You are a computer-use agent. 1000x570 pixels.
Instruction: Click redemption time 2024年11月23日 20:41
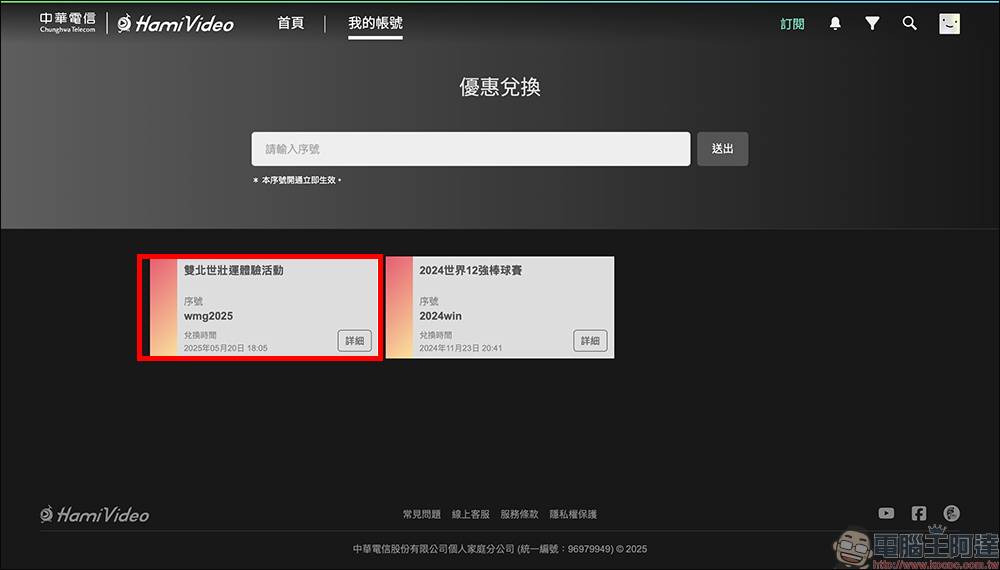(x=460, y=348)
